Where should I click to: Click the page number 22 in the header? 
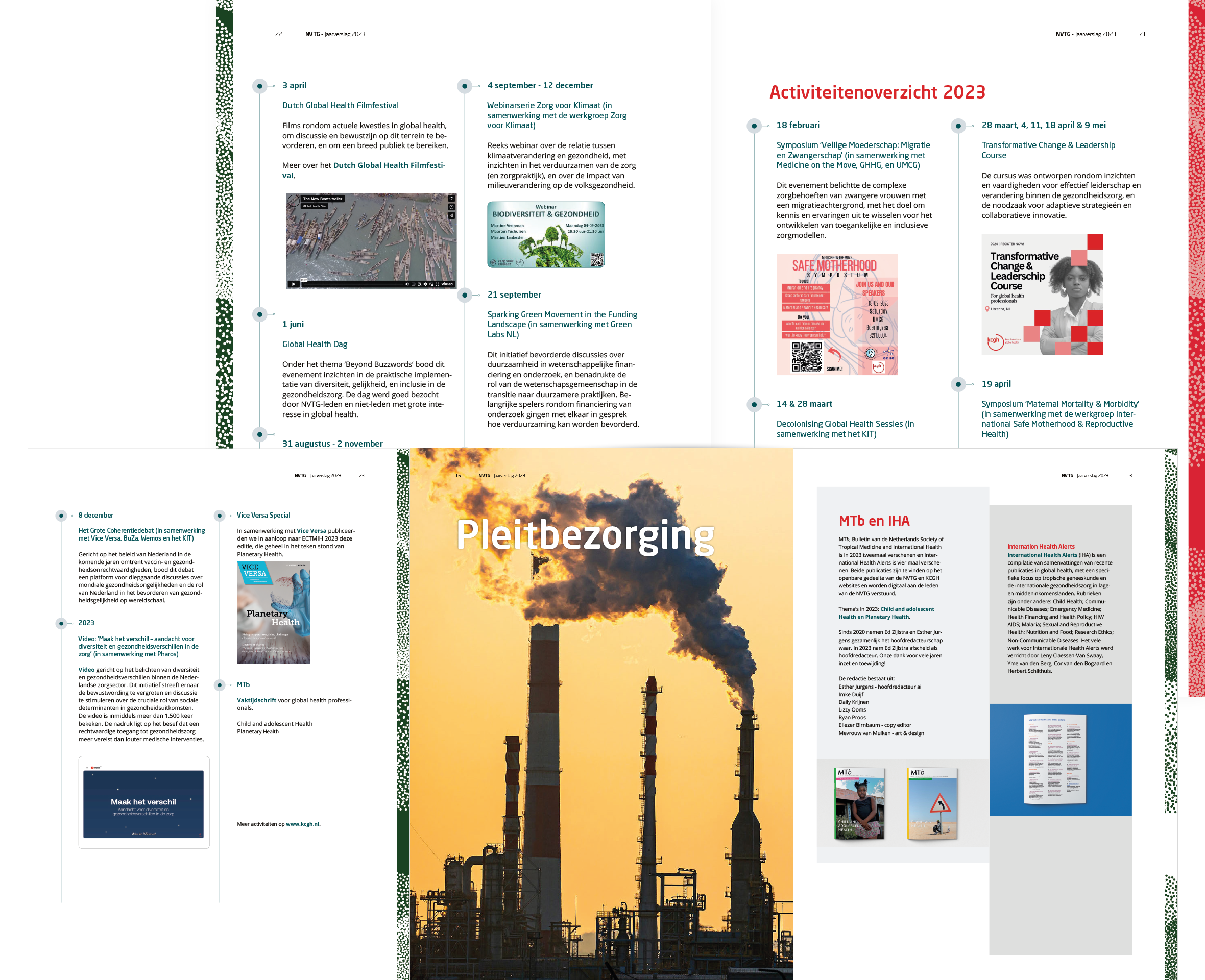278,34
